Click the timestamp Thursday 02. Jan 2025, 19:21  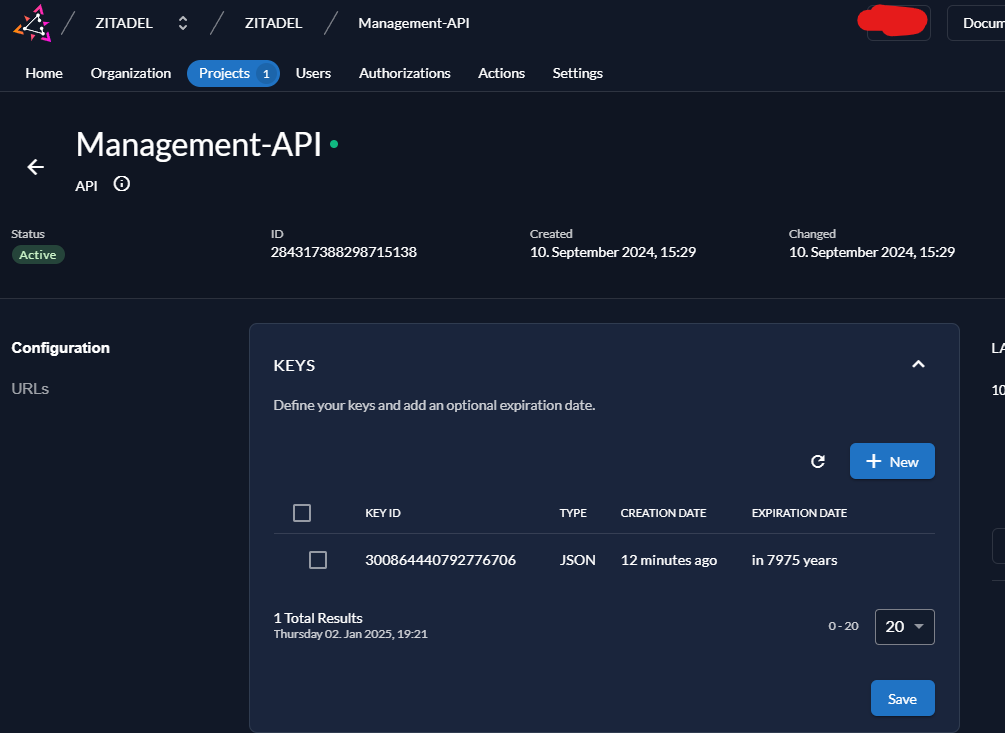coord(351,634)
